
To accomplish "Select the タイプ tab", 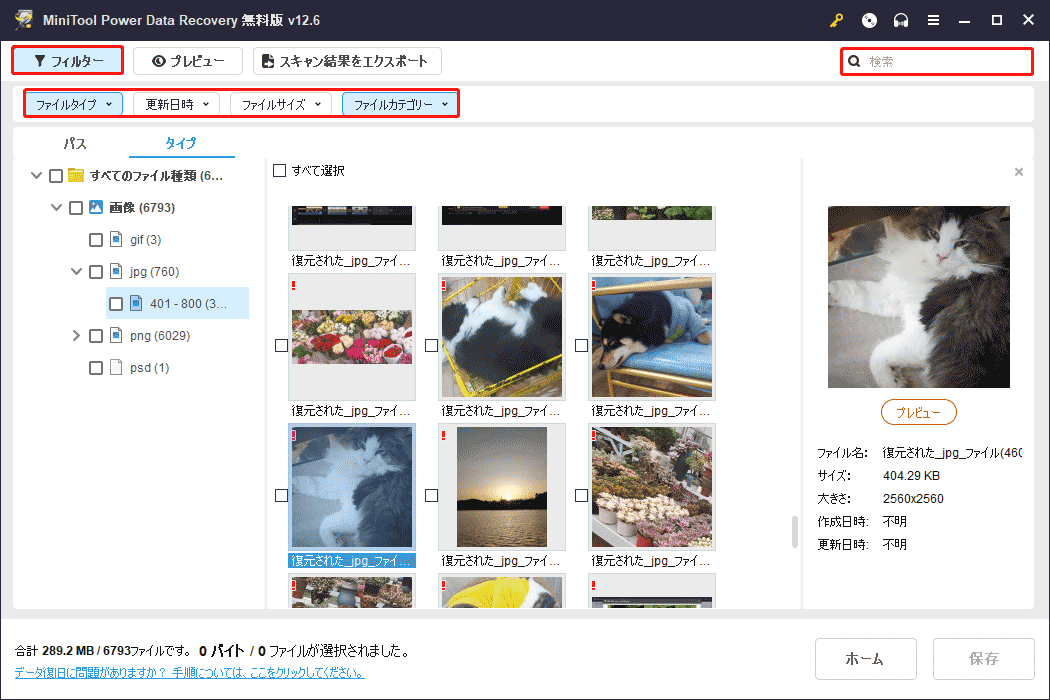I will click(181, 143).
